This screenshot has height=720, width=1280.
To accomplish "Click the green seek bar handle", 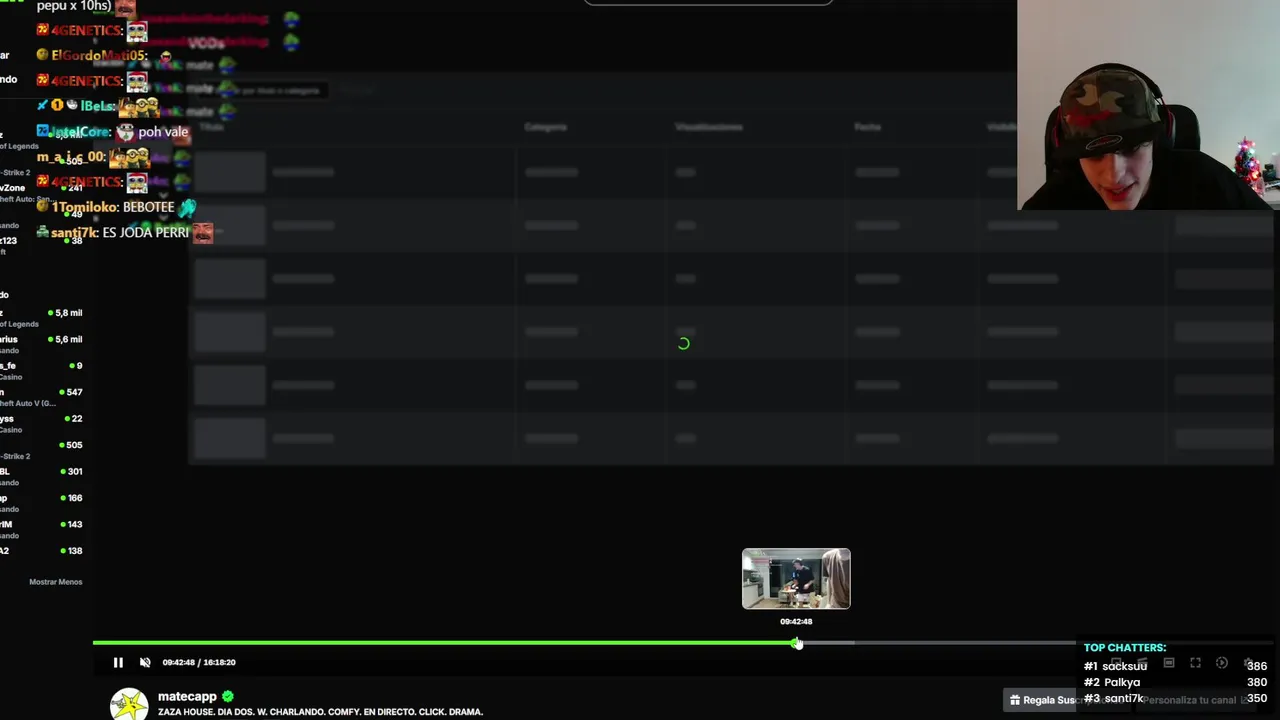I will point(797,643).
